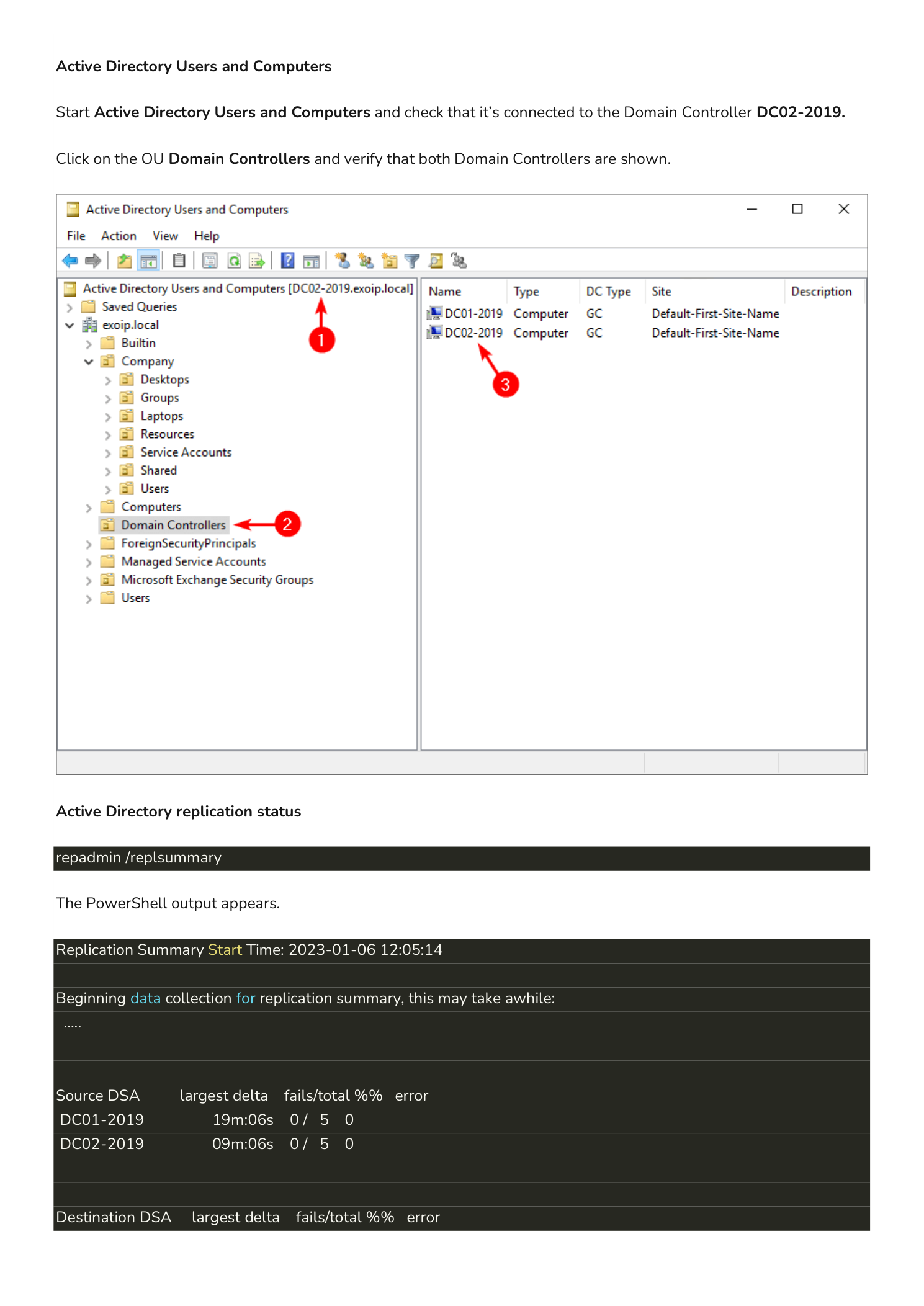Open the Help menu
Viewport: 924px width, 1306px height.
point(207,236)
